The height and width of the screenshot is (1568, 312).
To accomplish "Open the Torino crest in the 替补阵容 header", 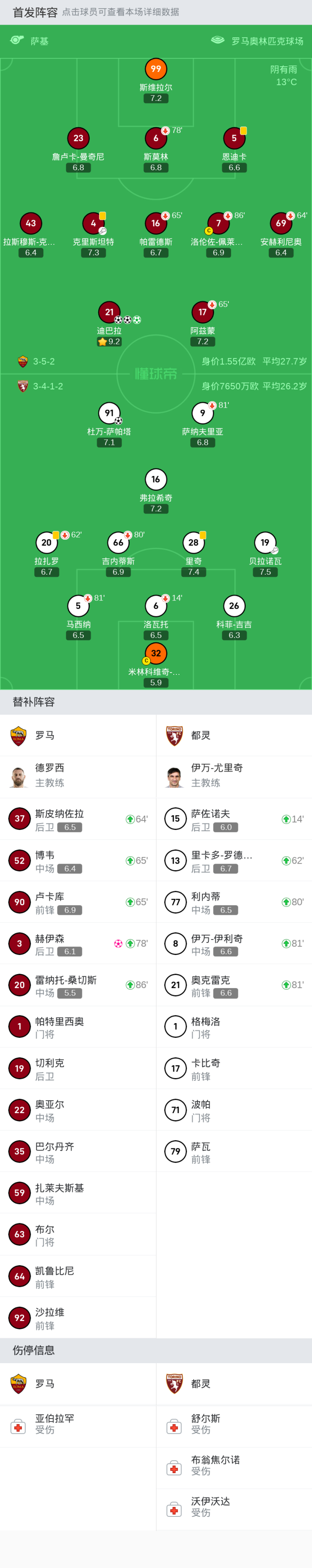I will click(175, 735).
